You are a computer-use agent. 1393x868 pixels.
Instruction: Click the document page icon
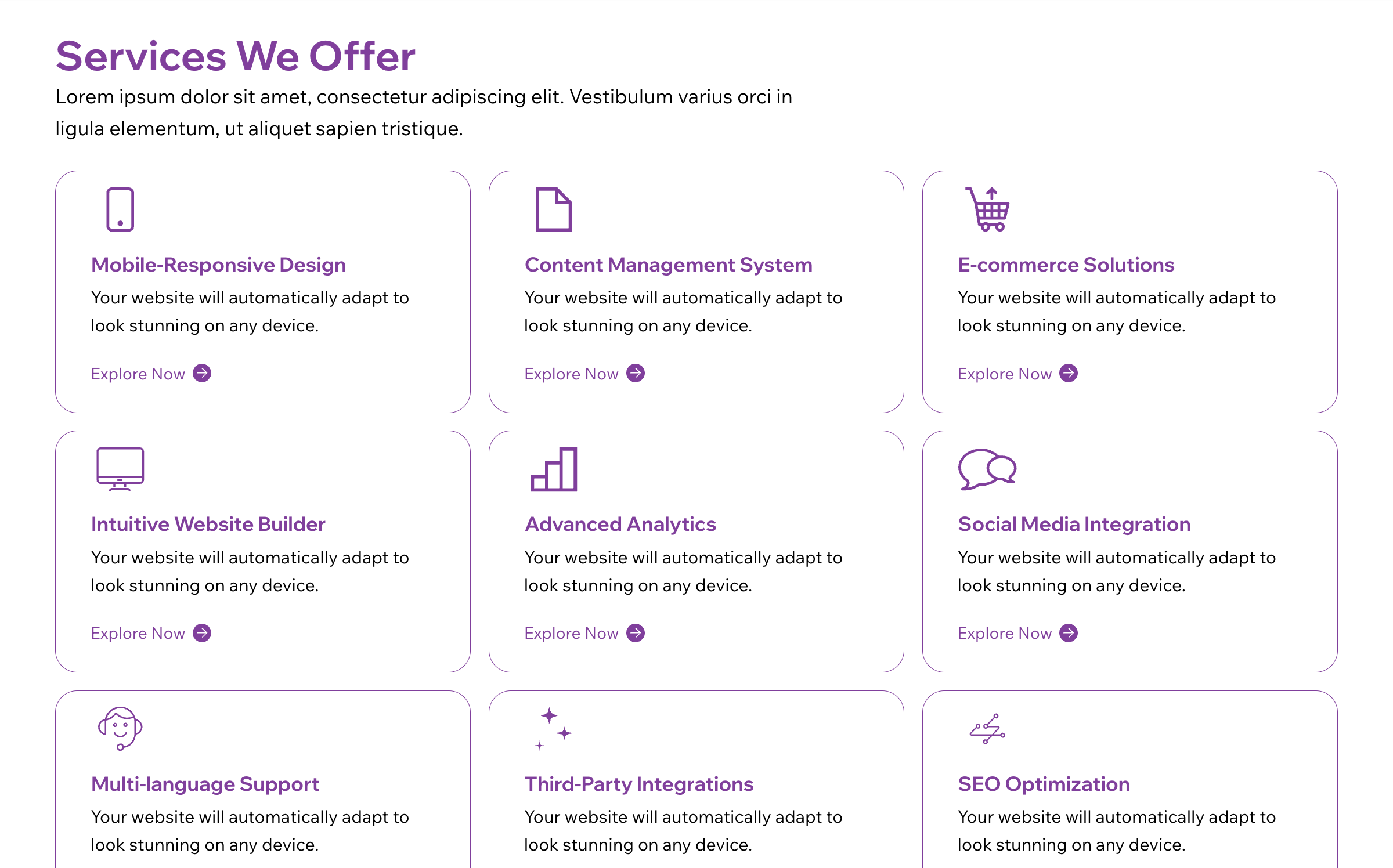pyautogui.click(x=554, y=209)
